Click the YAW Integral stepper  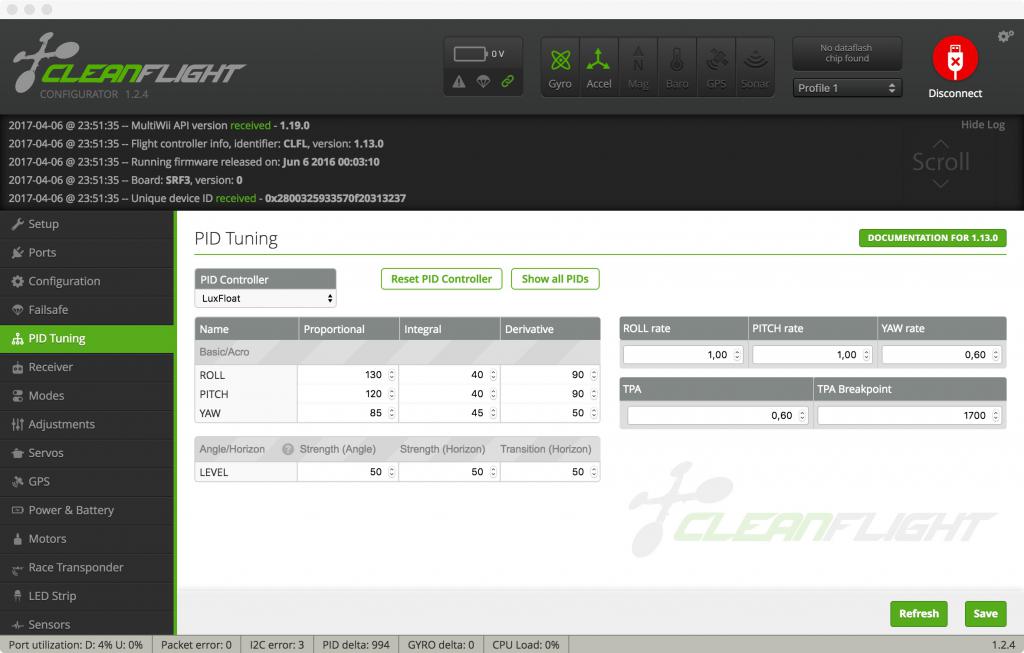pyautogui.click(x=493, y=413)
